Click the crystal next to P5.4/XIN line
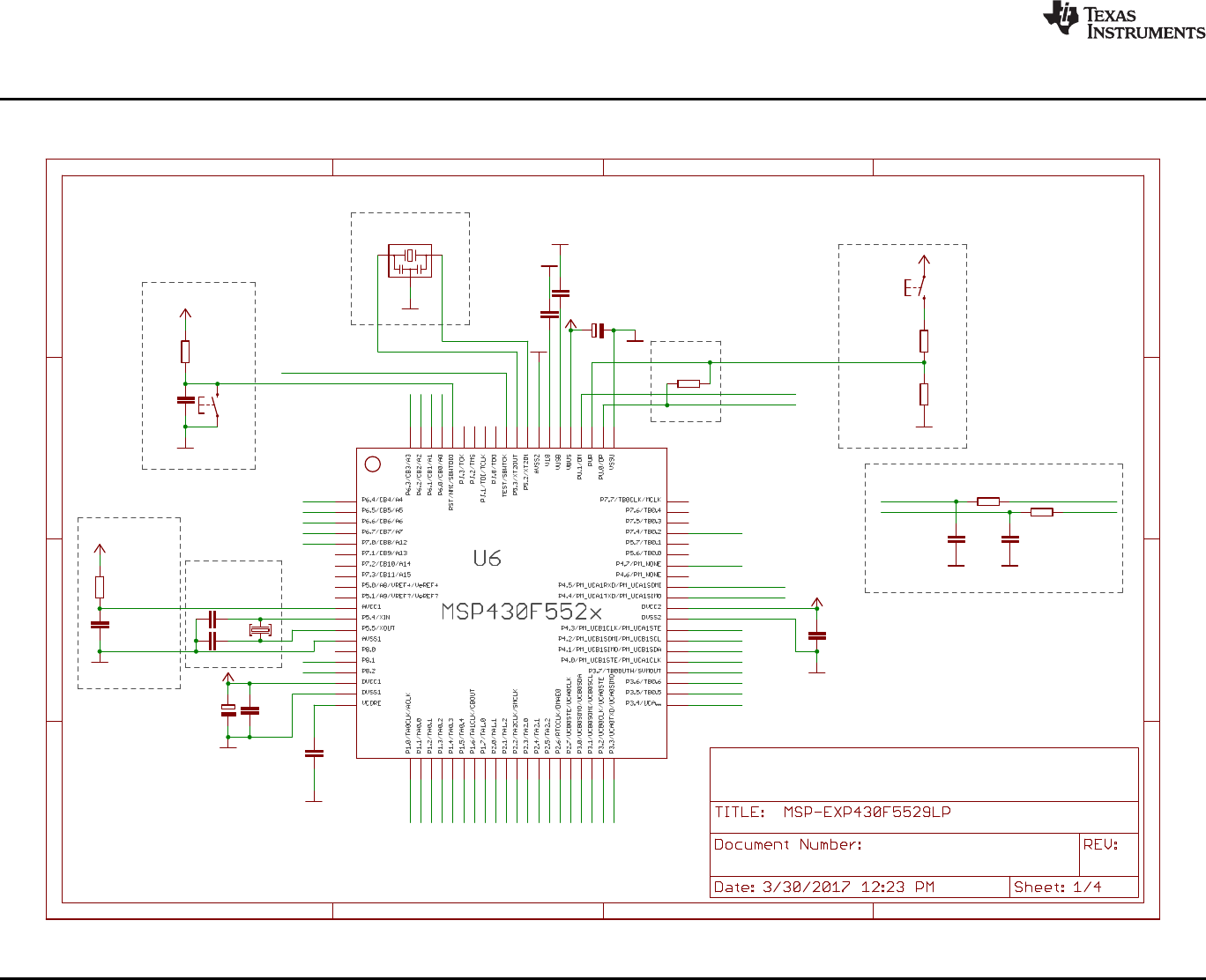 point(260,629)
